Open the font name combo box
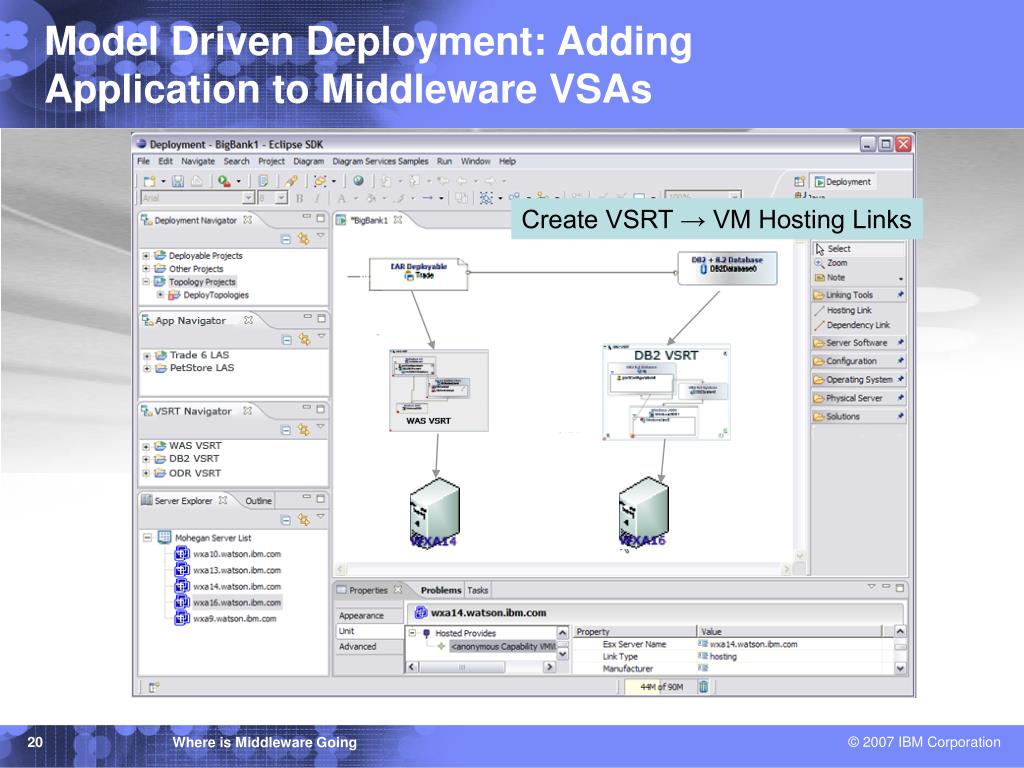Viewport: 1024px width, 768px height. click(x=198, y=198)
